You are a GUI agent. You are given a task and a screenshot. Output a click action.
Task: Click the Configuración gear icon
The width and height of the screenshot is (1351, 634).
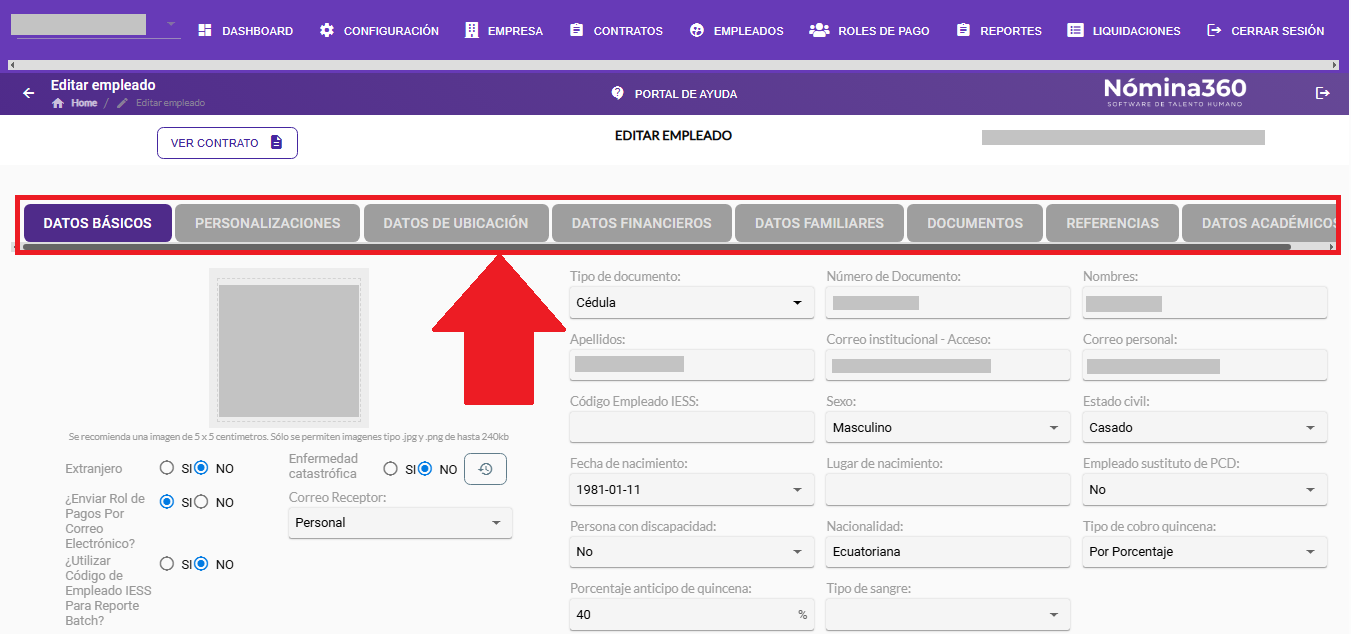(327, 31)
